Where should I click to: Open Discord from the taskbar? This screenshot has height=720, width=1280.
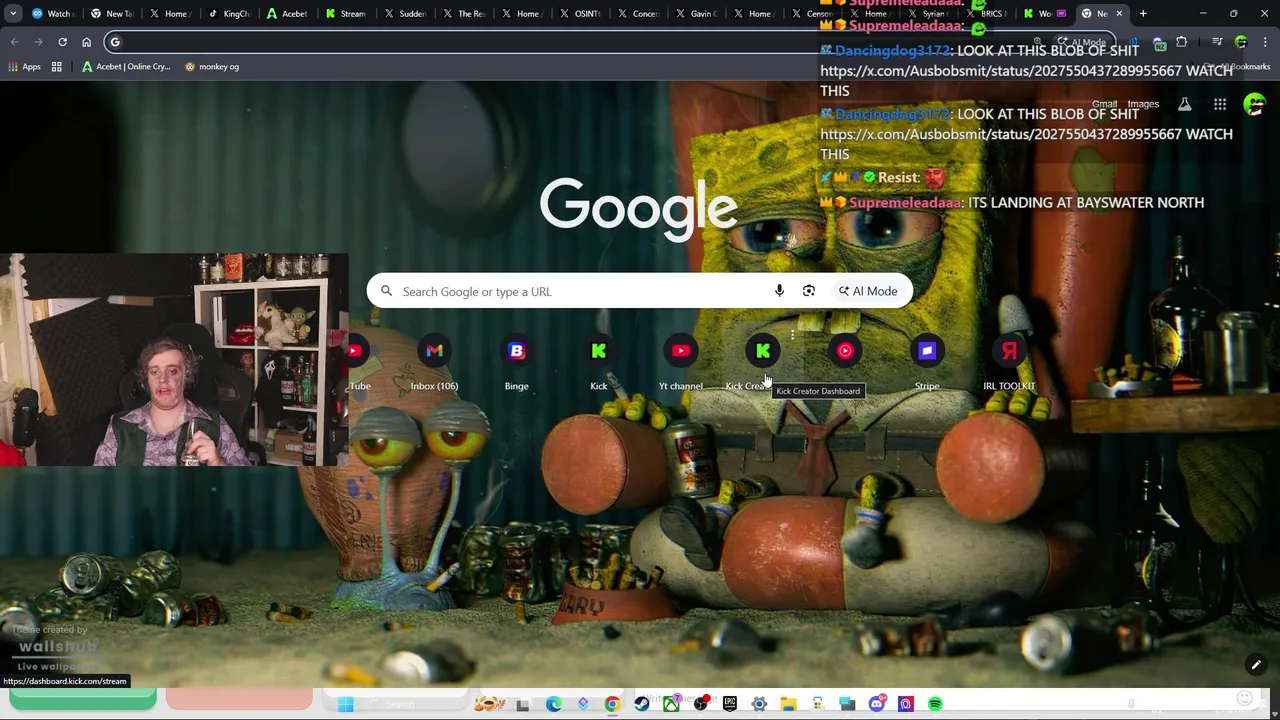tap(877, 704)
